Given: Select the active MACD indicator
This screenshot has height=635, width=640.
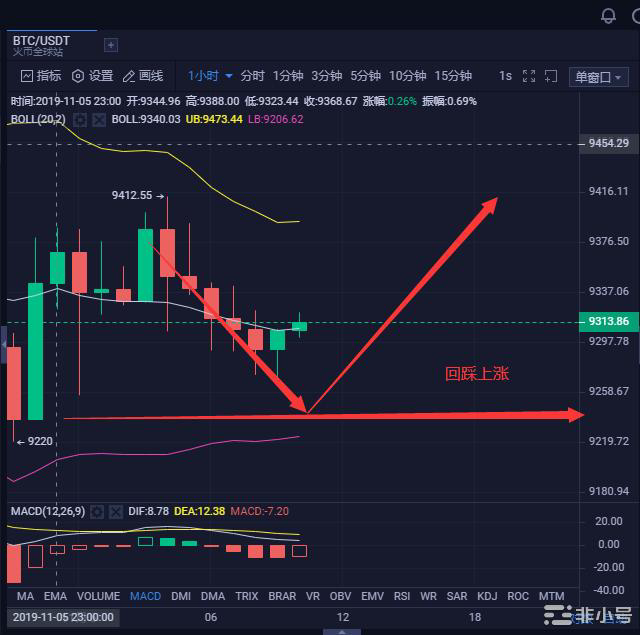Looking at the screenshot, I should click(x=145, y=596).
